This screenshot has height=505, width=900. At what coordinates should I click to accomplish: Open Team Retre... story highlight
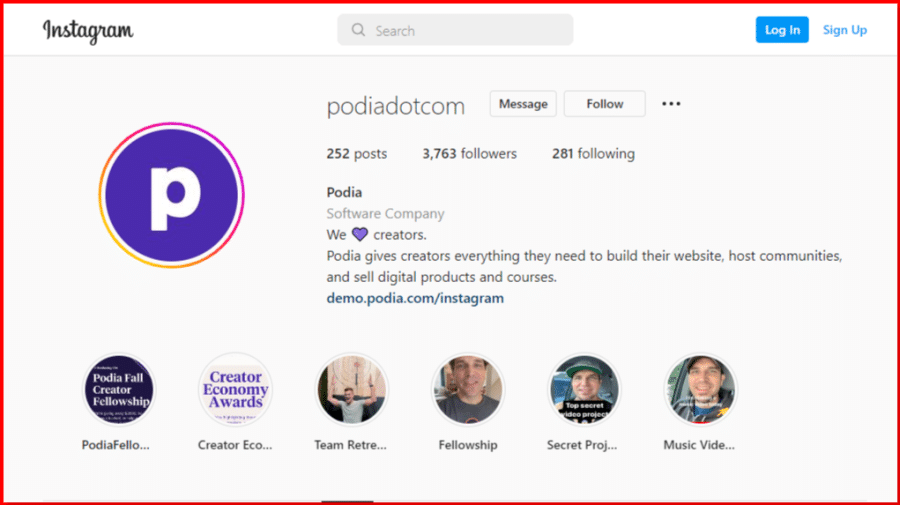[x=352, y=390]
